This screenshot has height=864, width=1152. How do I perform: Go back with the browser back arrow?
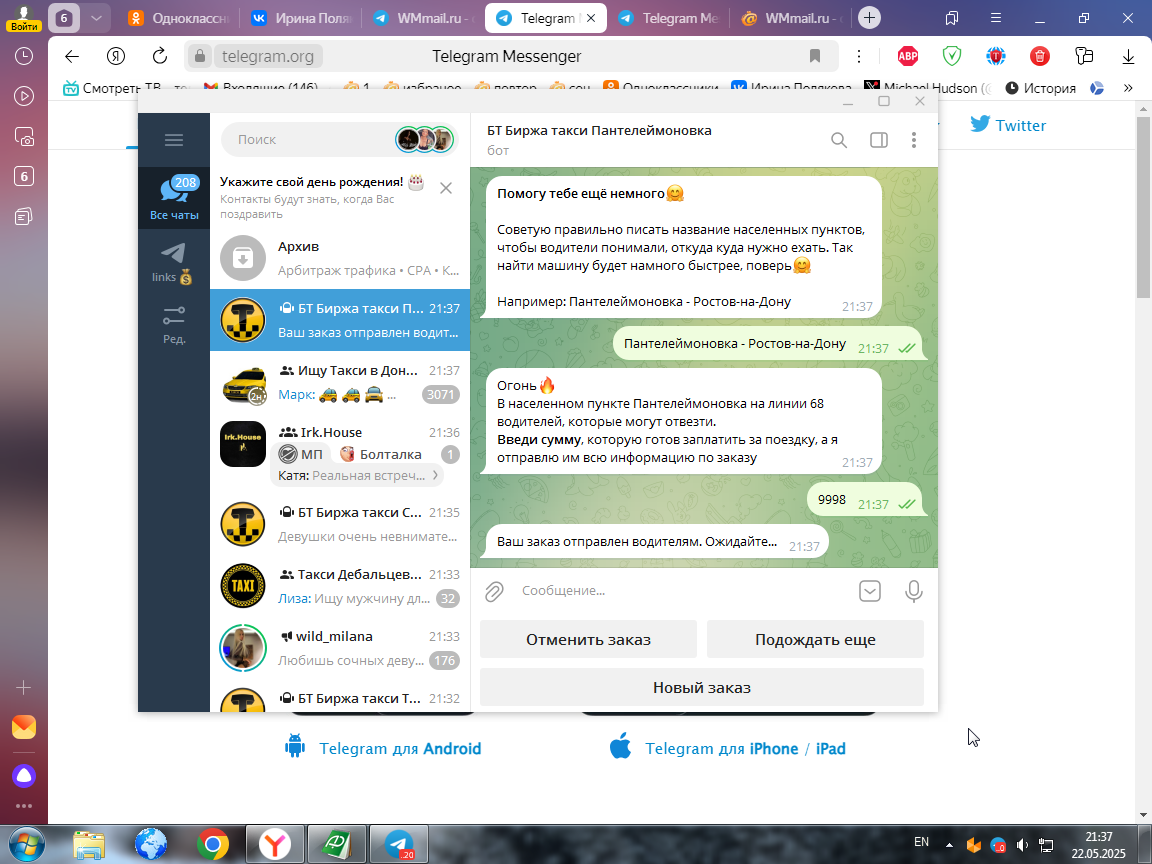(71, 56)
